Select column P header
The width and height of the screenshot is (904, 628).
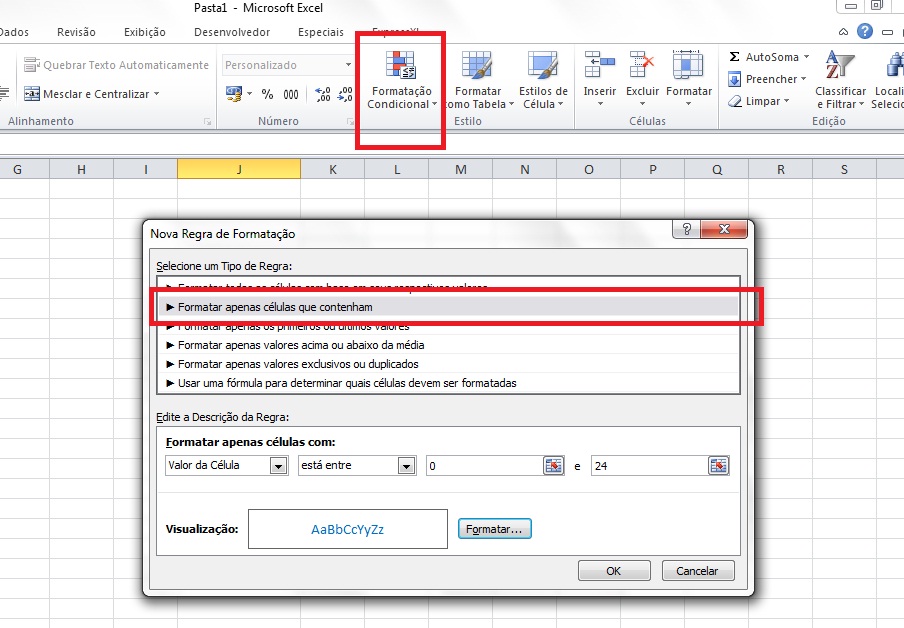pos(653,170)
